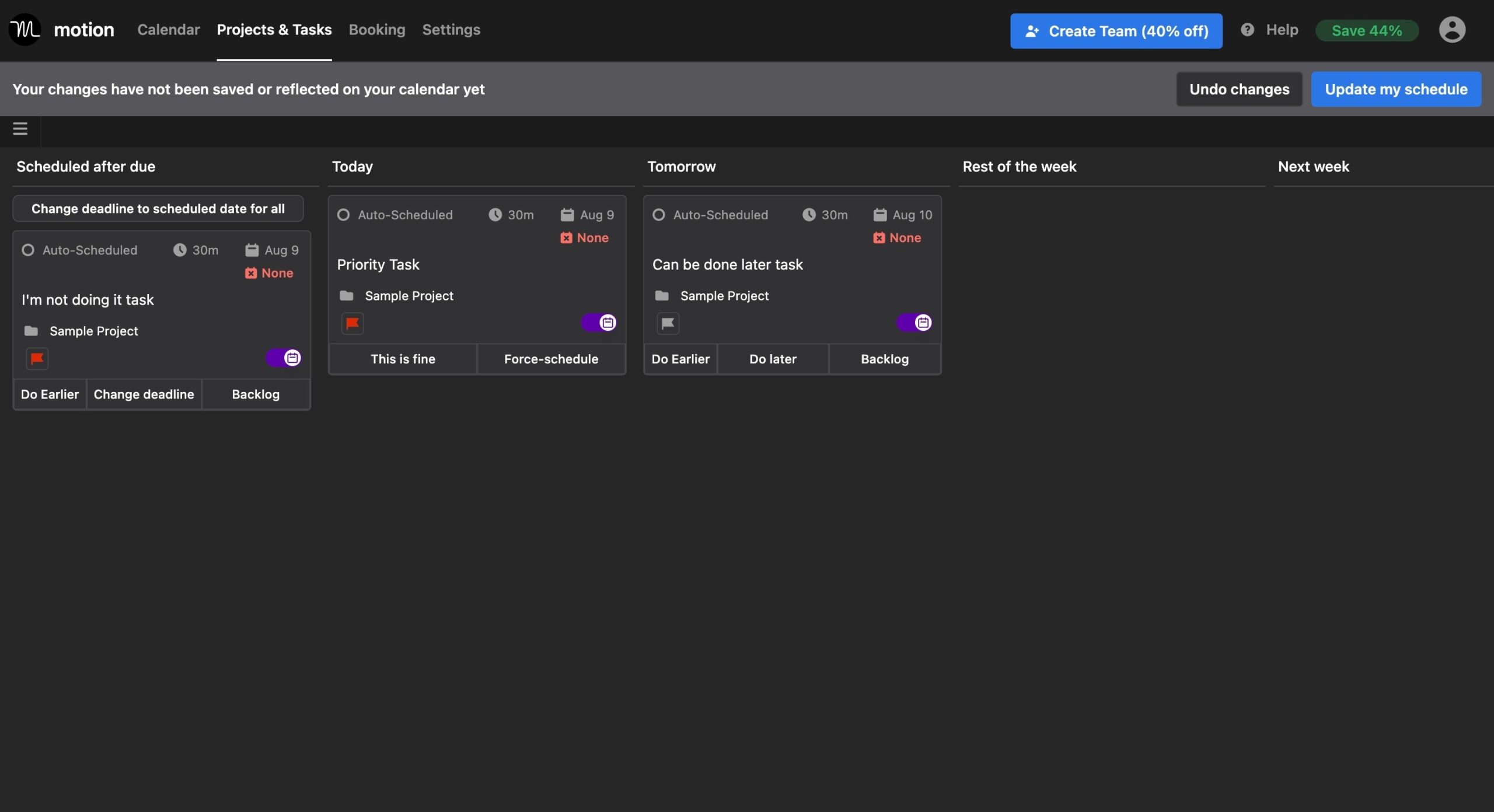Image resolution: width=1494 pixels, height=812 pixels.
Task: Toggle the auto-schedule switch on Can be done later task
Action: (913, 322)
